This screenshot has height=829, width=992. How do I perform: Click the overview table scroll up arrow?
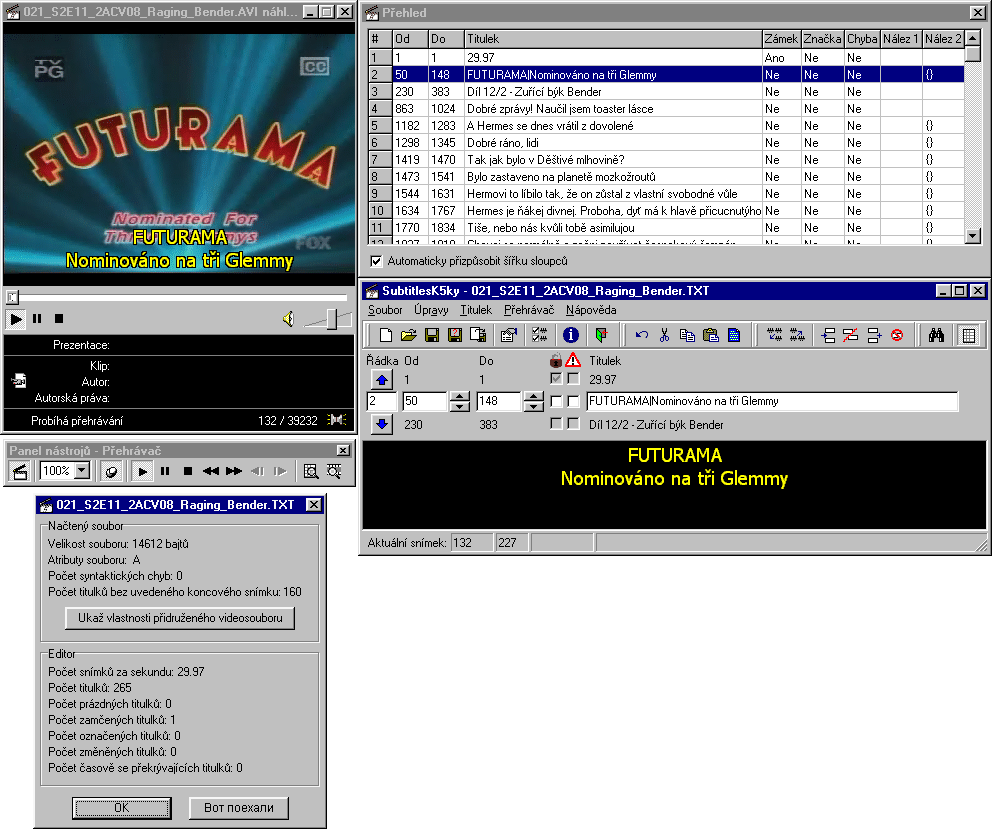pos(973,38)
